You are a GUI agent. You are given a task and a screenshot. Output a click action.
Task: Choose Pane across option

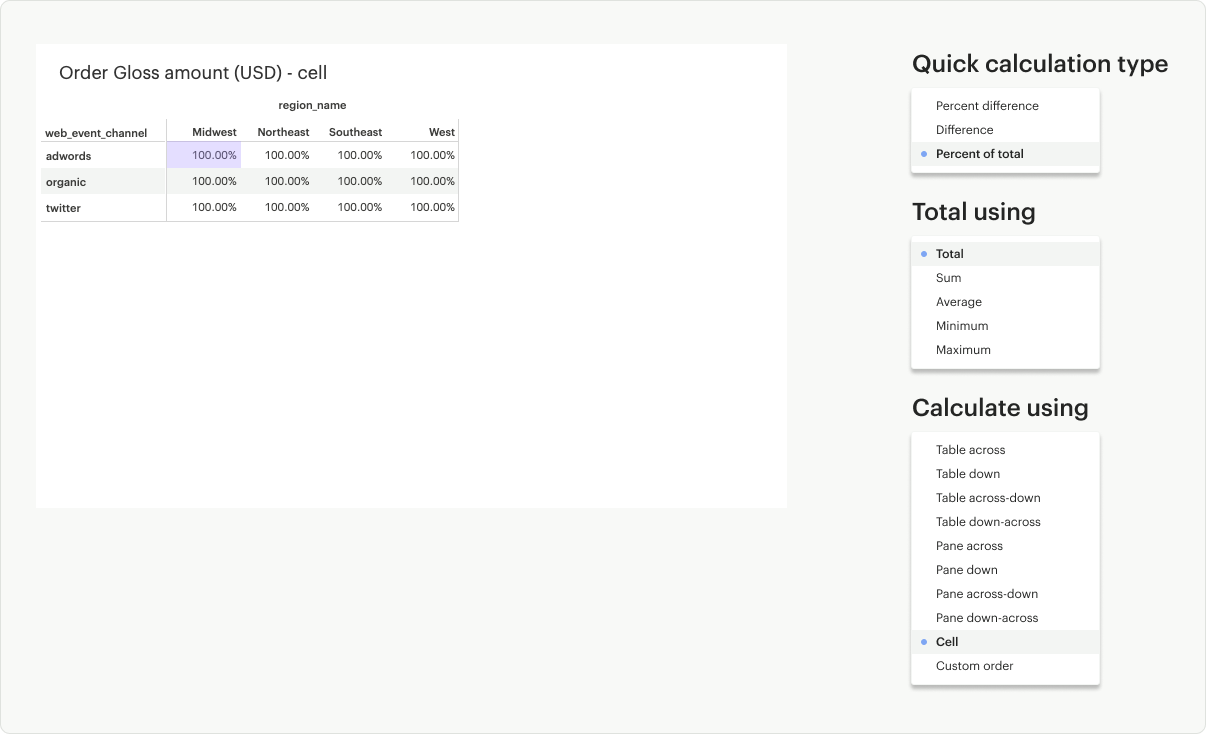pos(968,546)
